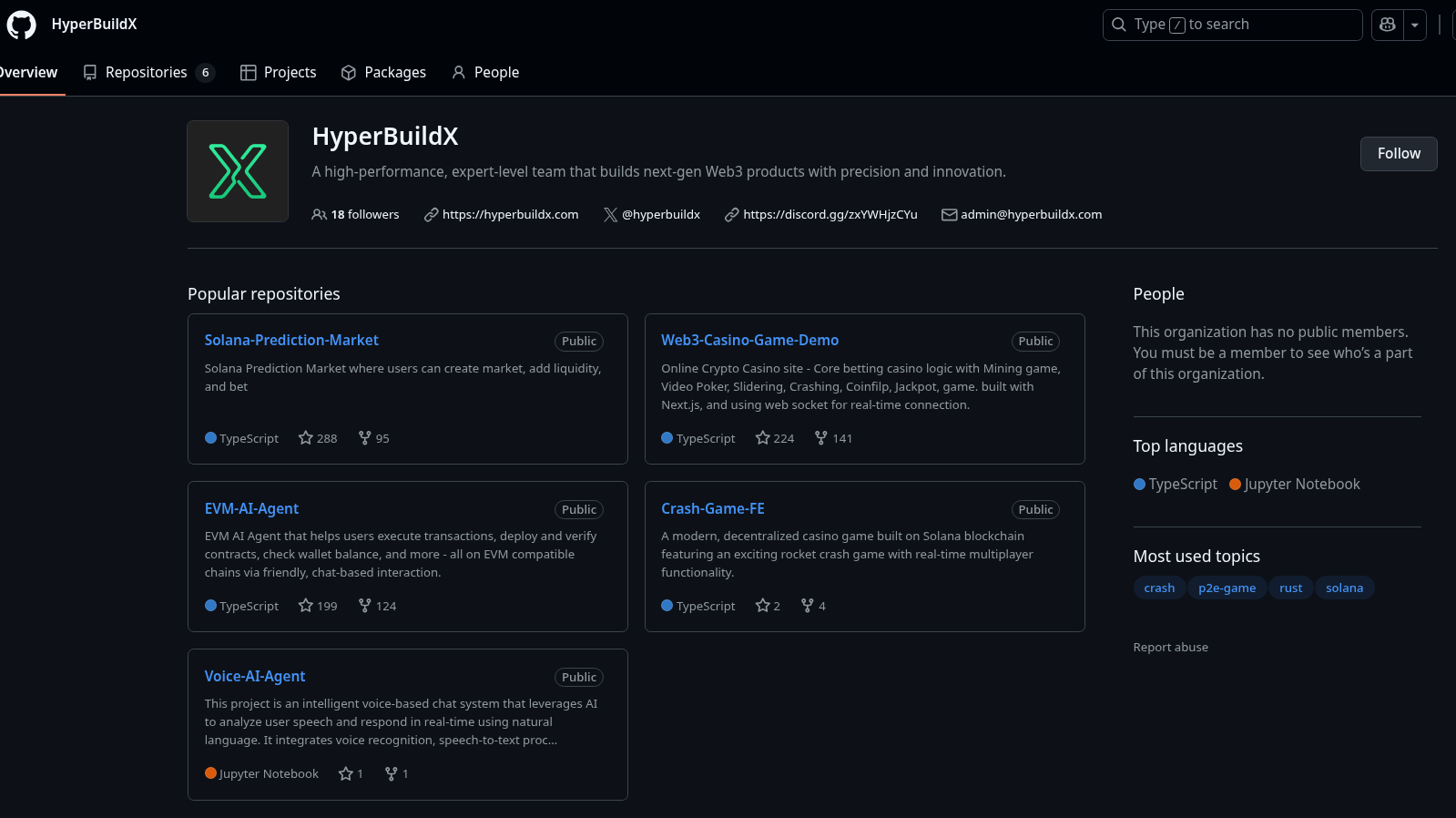
Task: Open the star count of Solana-Prediction-Market
Action: (318, 438)
